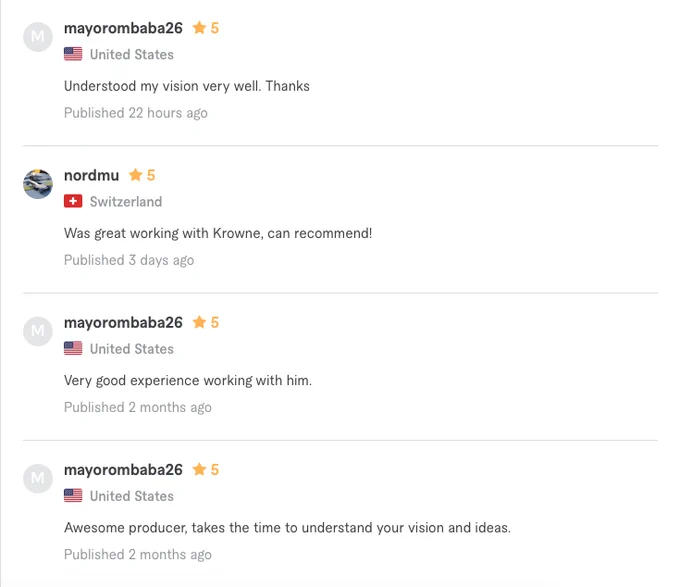The height and width of the screenshot is (587, 680).
Task: Click the Switzerland flag icon
Action: (73, 201)
